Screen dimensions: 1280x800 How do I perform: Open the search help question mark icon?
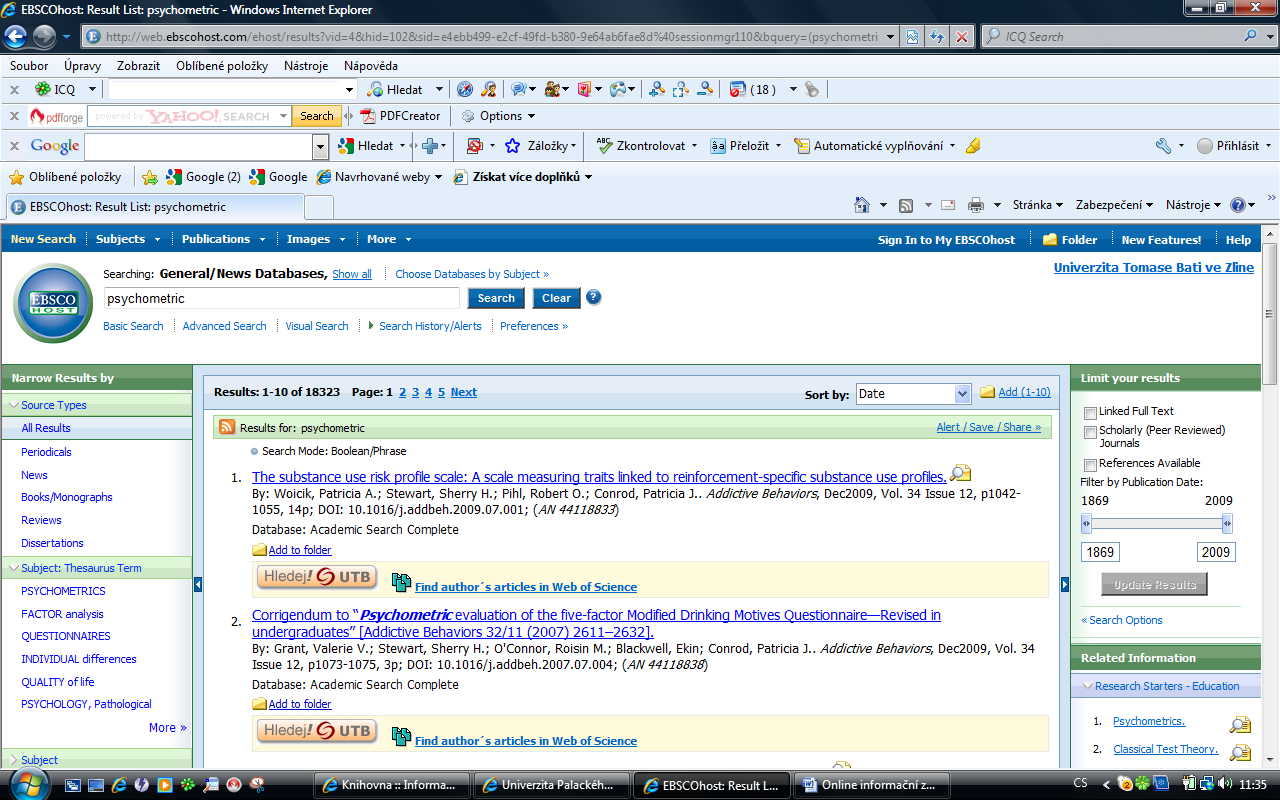(594, 297)
